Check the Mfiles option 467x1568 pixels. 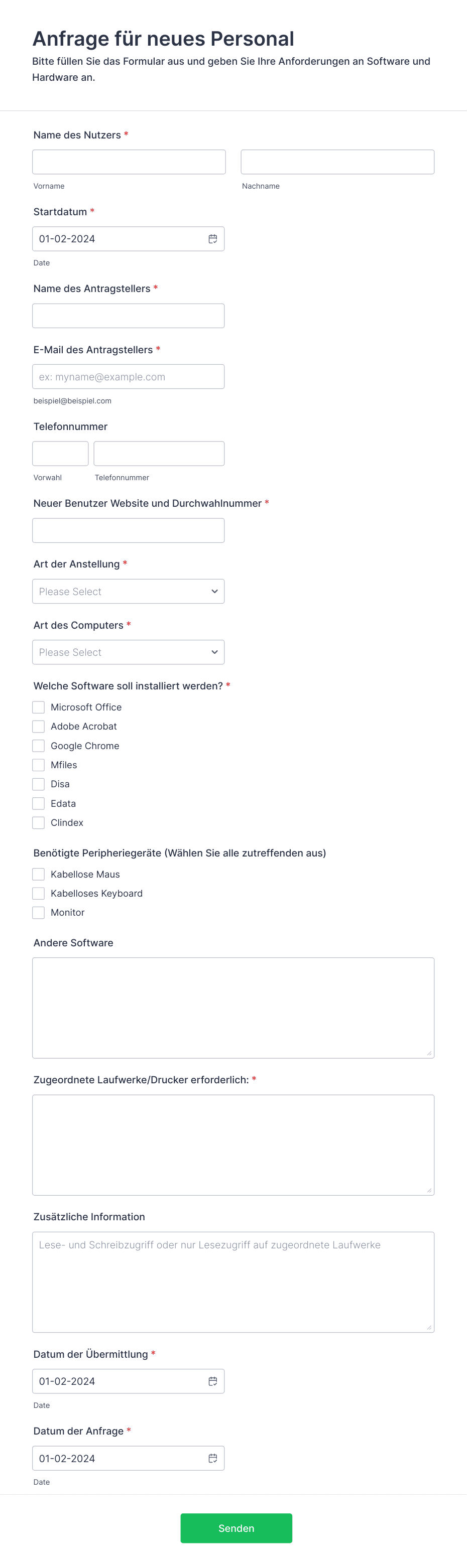click(38, 765)
